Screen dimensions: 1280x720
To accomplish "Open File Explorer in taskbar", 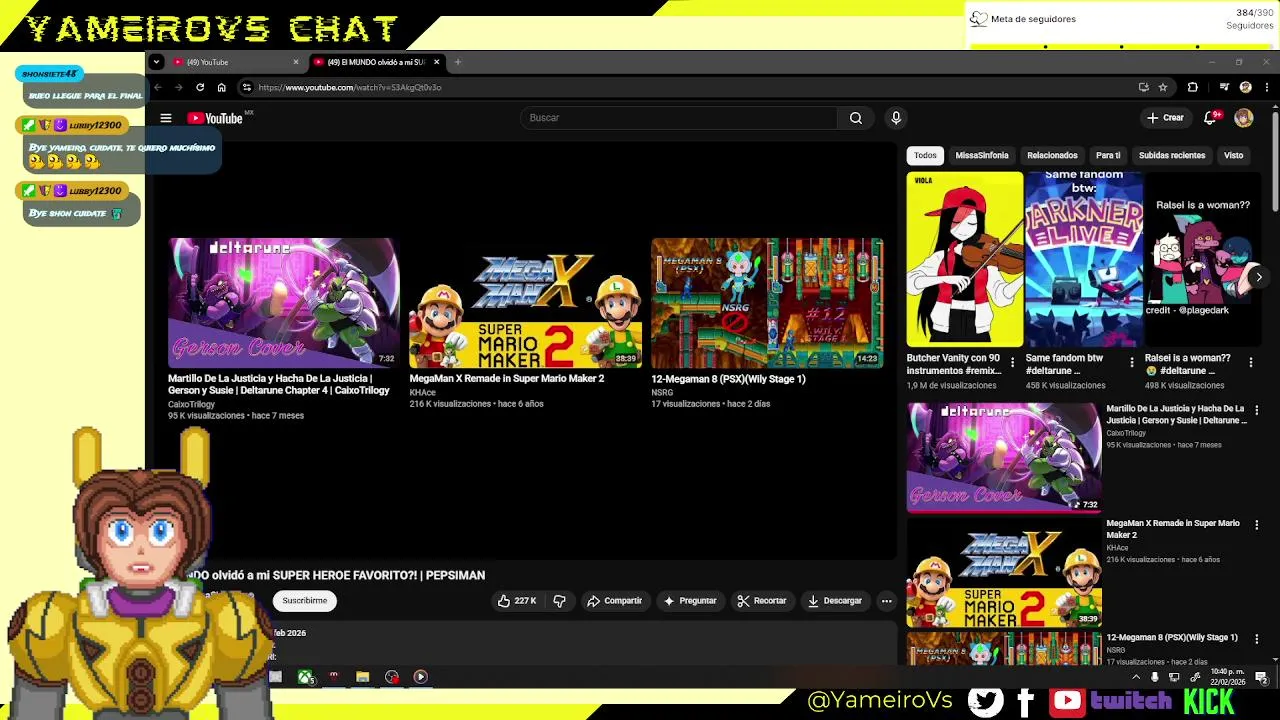I will point(363,677).
